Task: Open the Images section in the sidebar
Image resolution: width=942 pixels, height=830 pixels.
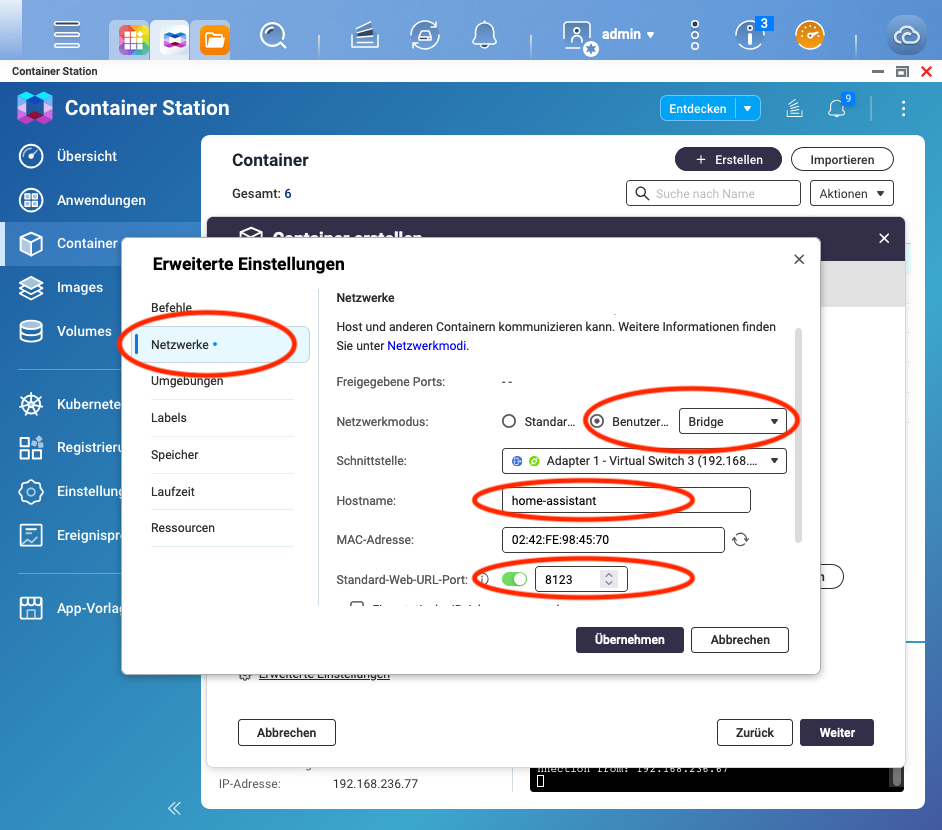Action: click(x=80, y=287)
